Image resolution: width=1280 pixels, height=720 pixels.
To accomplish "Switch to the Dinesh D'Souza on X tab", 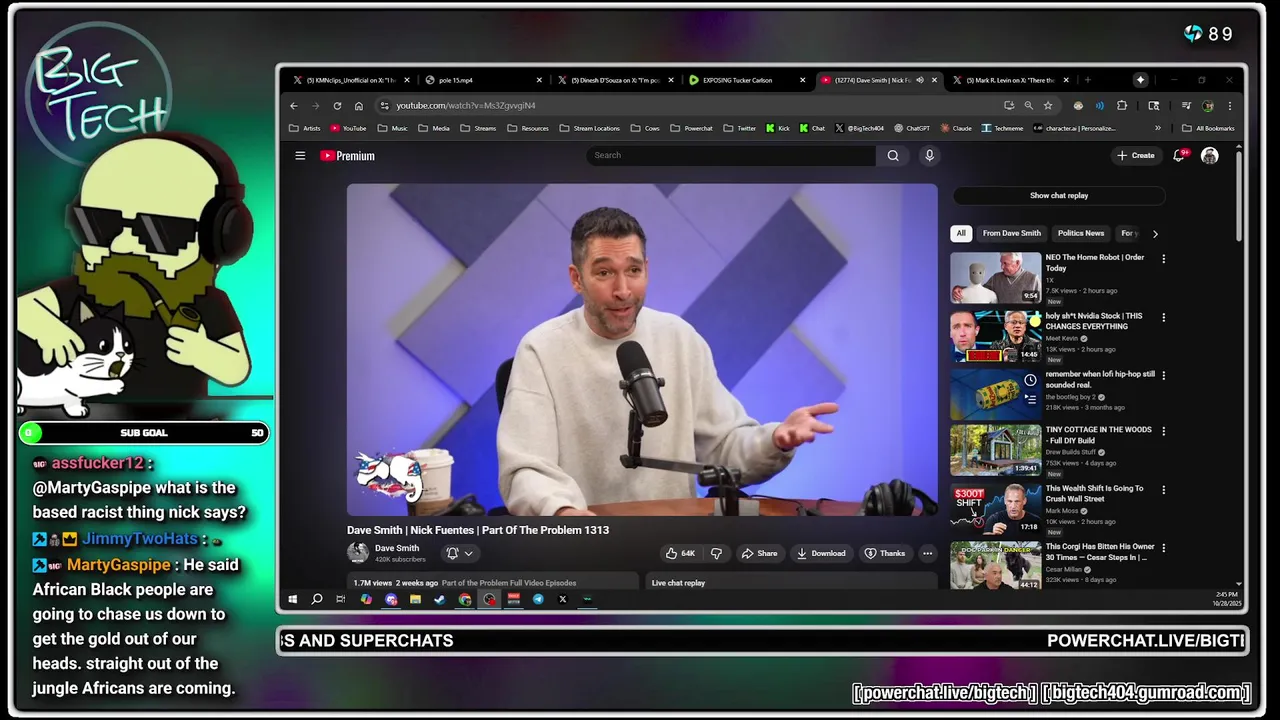I will coord(614,80).
